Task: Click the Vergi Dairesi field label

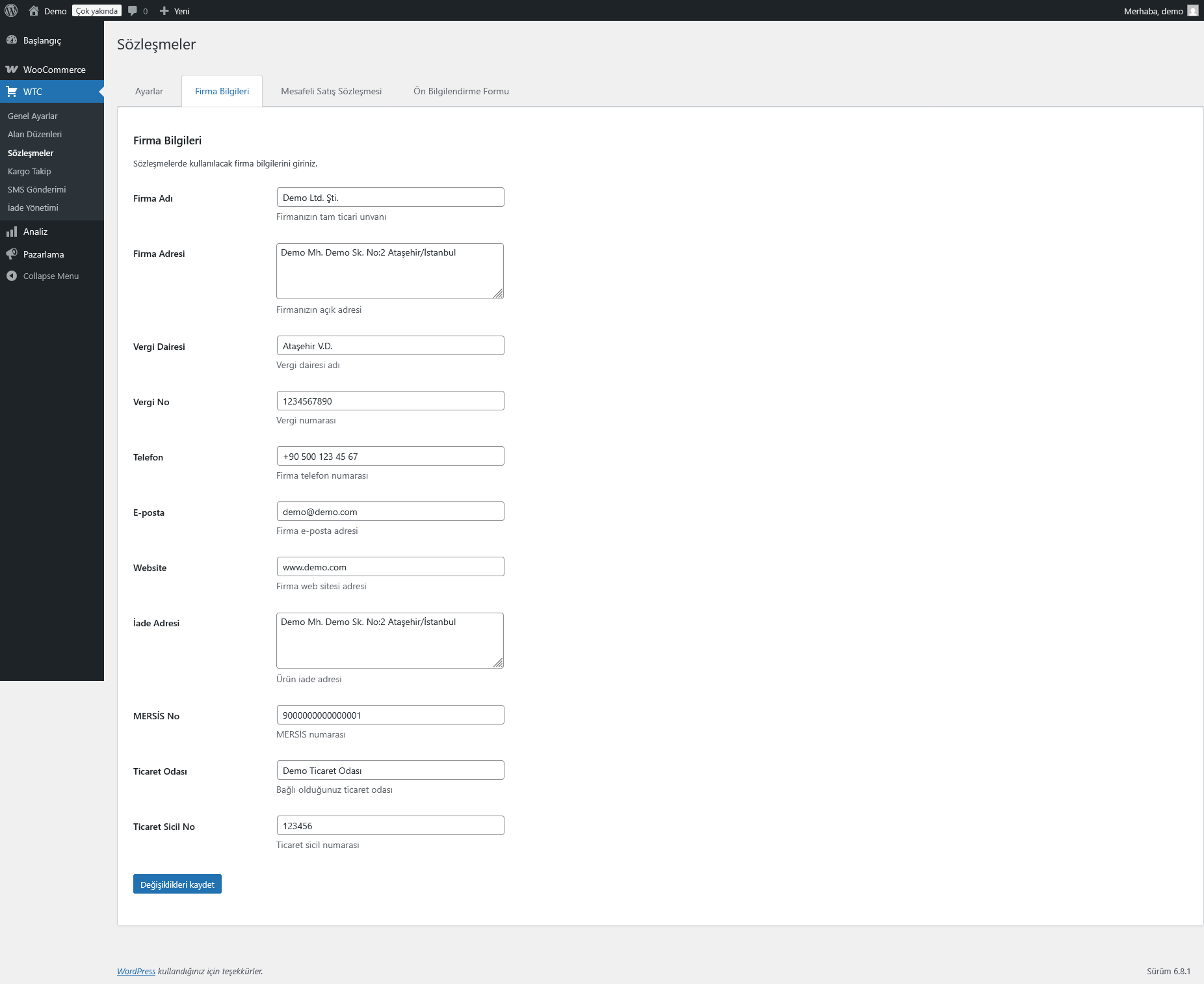Action: click(x=159, y=347)
